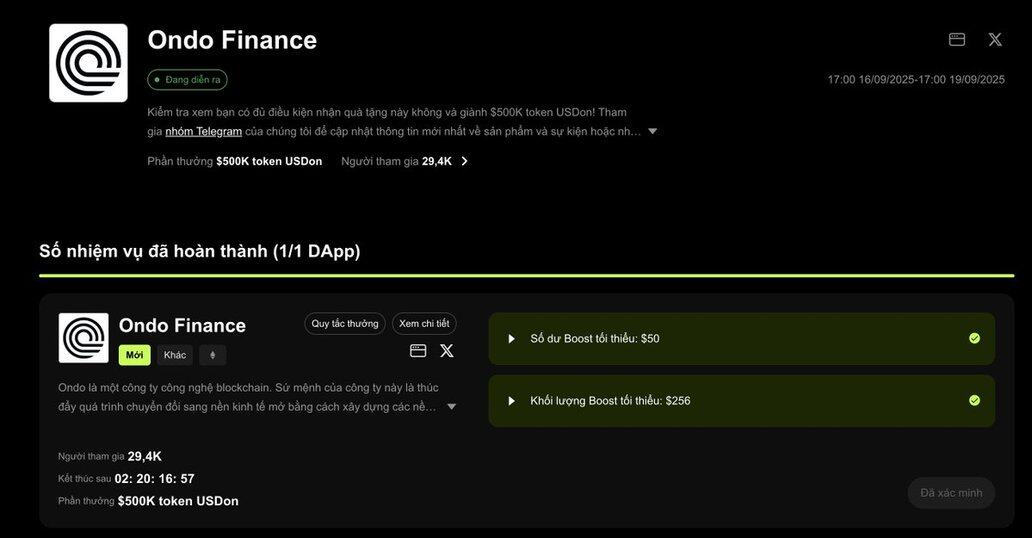Viewport: 1032px width, 538px height.
Task: Follow the 'nhóm Telegram' link
Action: (203, 132)
